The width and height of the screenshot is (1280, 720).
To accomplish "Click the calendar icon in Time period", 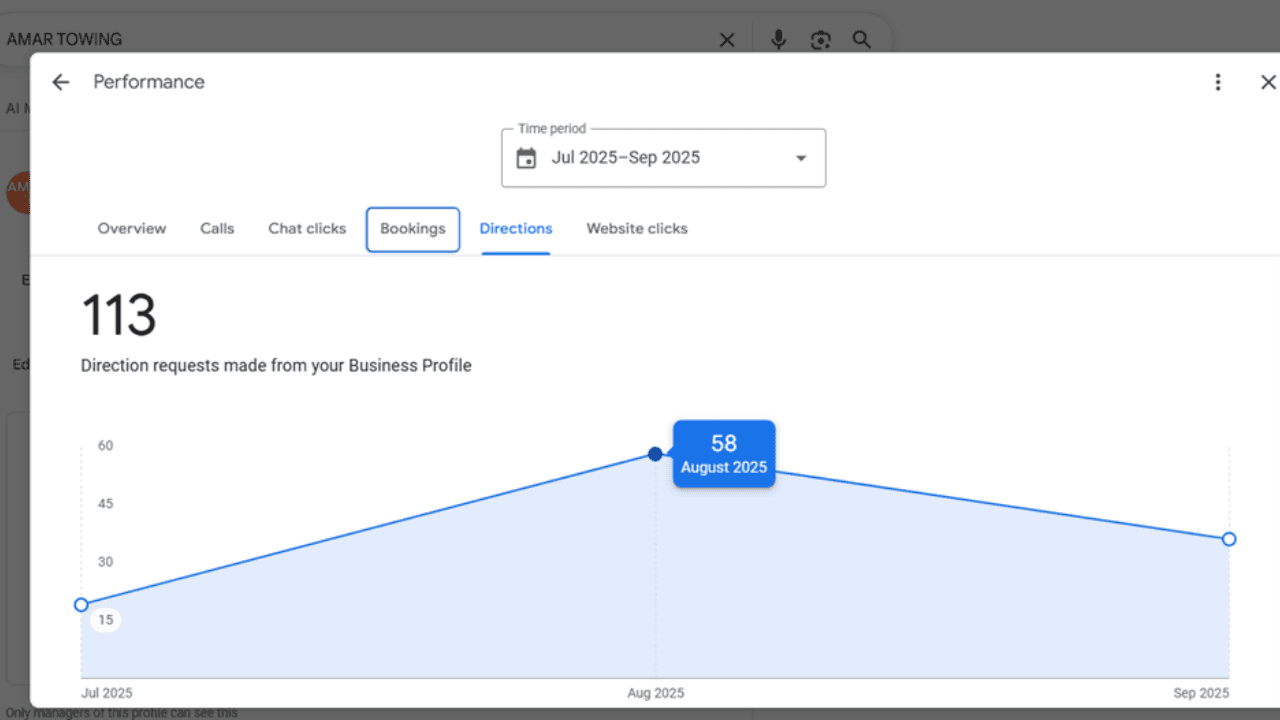I will [526, 158].
